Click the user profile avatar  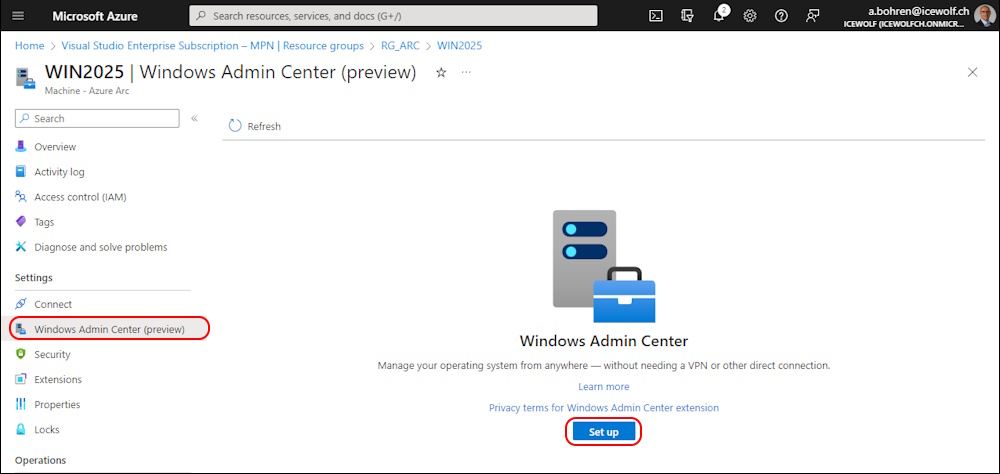pyautogui.click(x=984, y=15)
